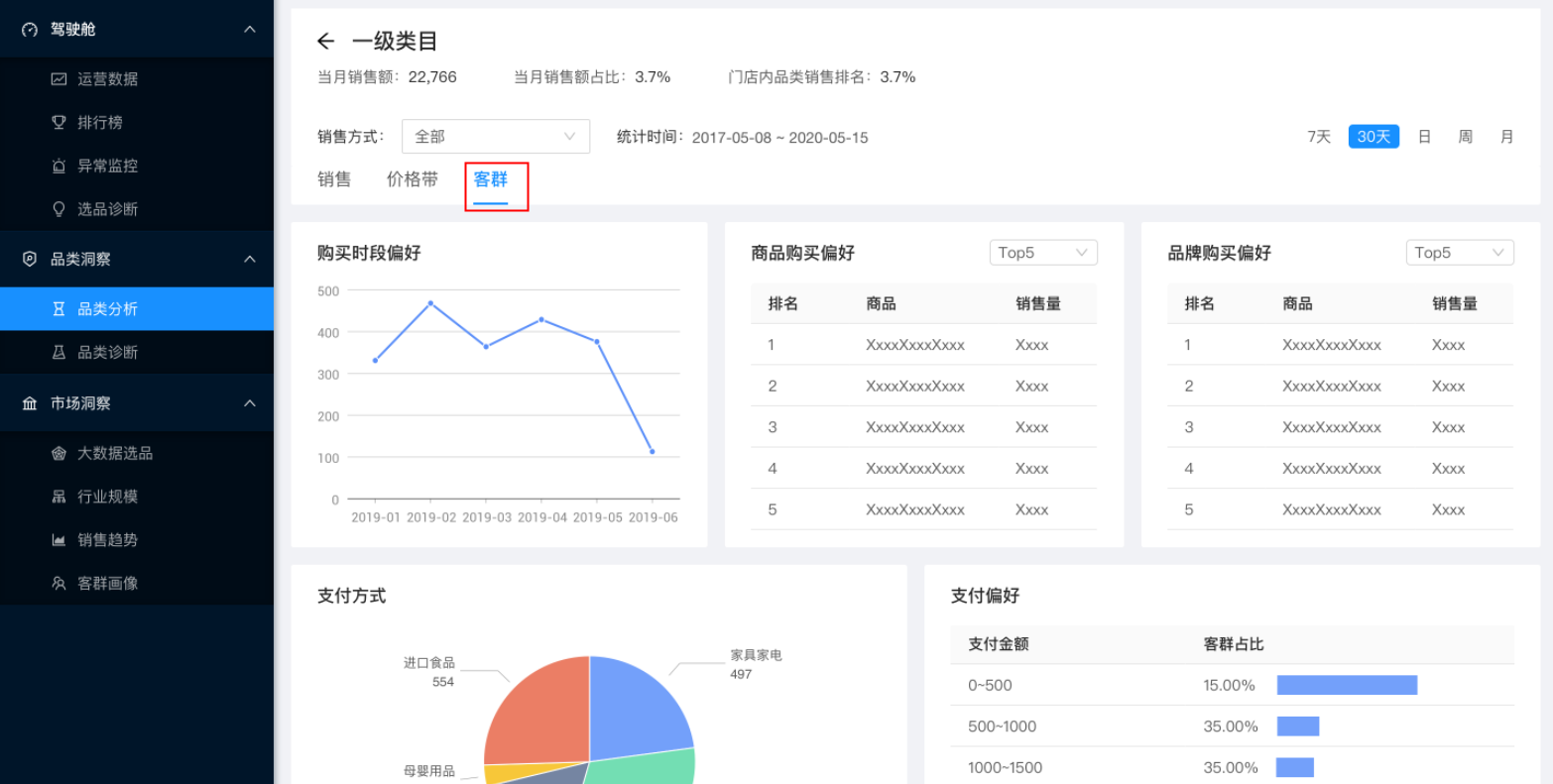Select the 客群 tab

tap(491, 179)
